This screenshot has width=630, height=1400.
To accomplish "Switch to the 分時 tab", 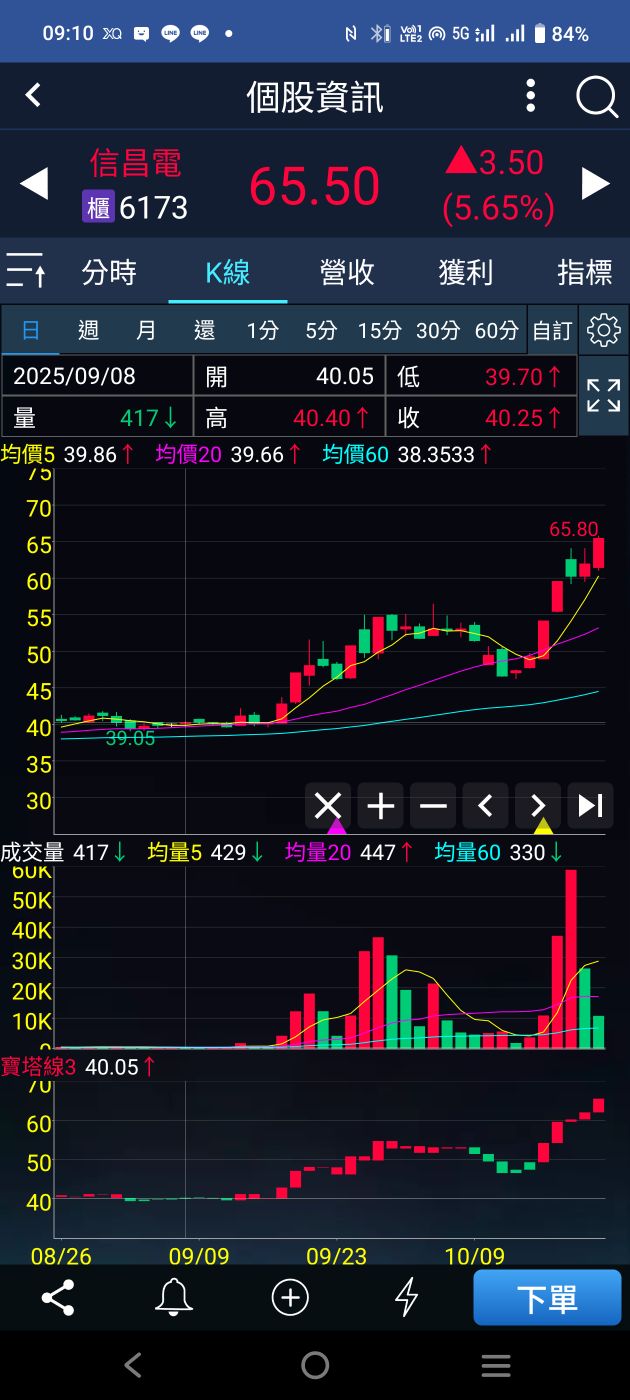I will 109,272.
